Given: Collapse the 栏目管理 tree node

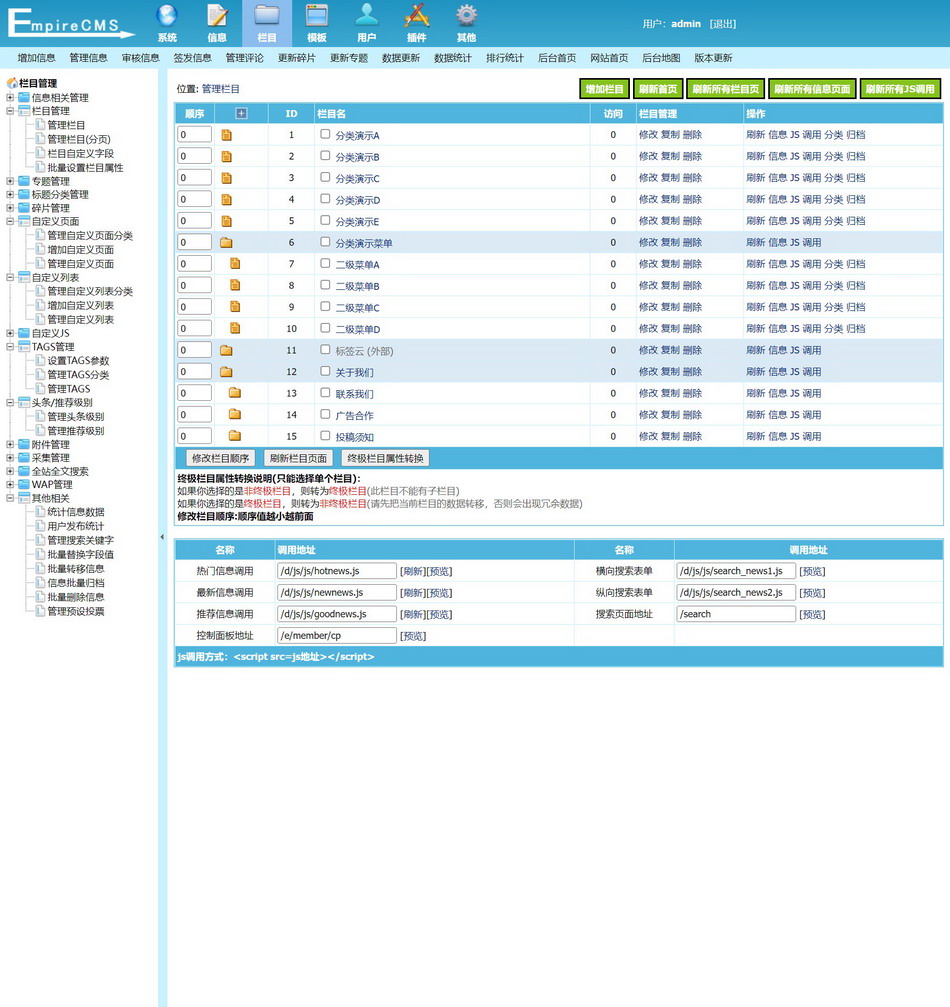Looking at the screenshot, I should 10,111.
